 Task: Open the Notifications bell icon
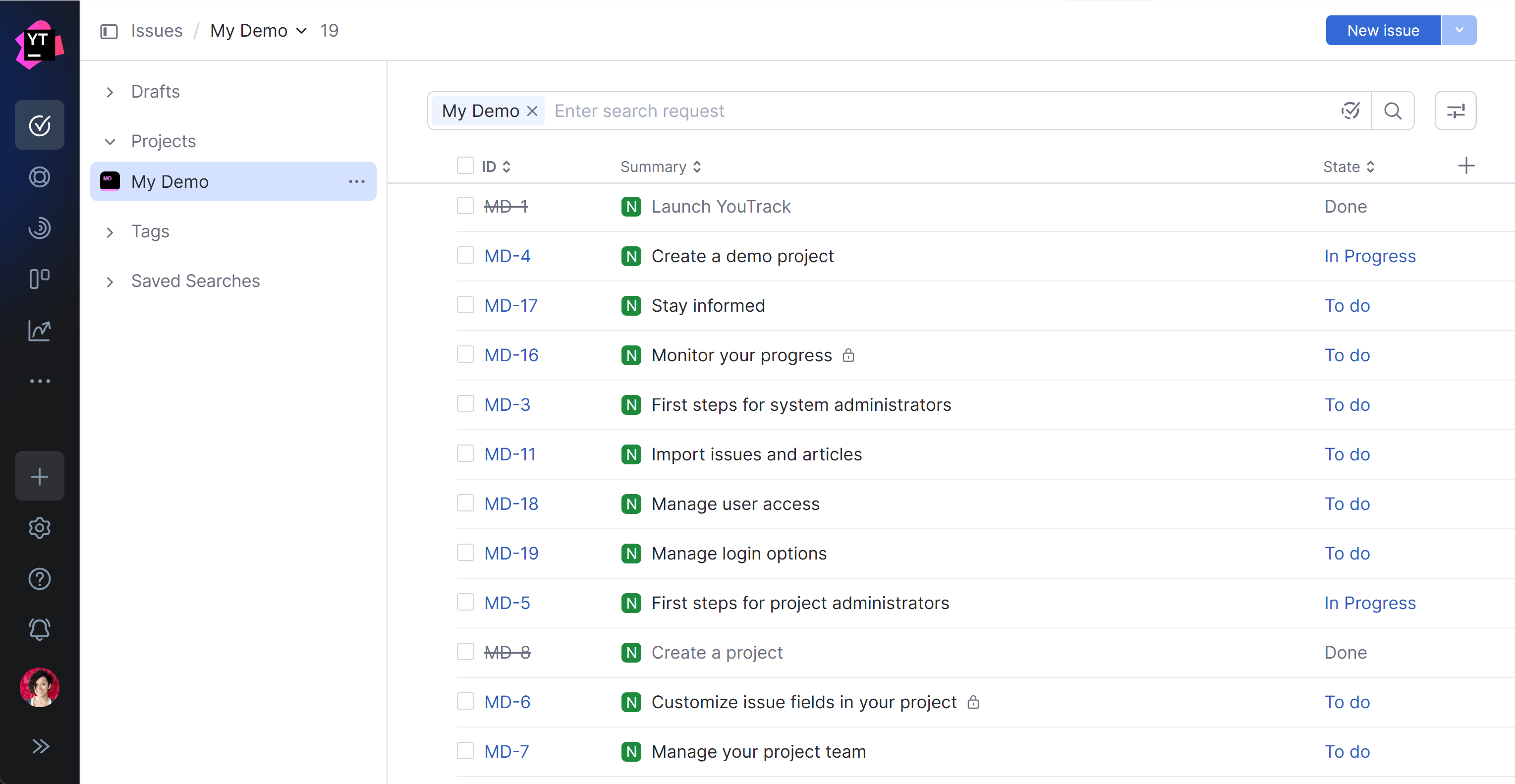click(x=40, y=629)
